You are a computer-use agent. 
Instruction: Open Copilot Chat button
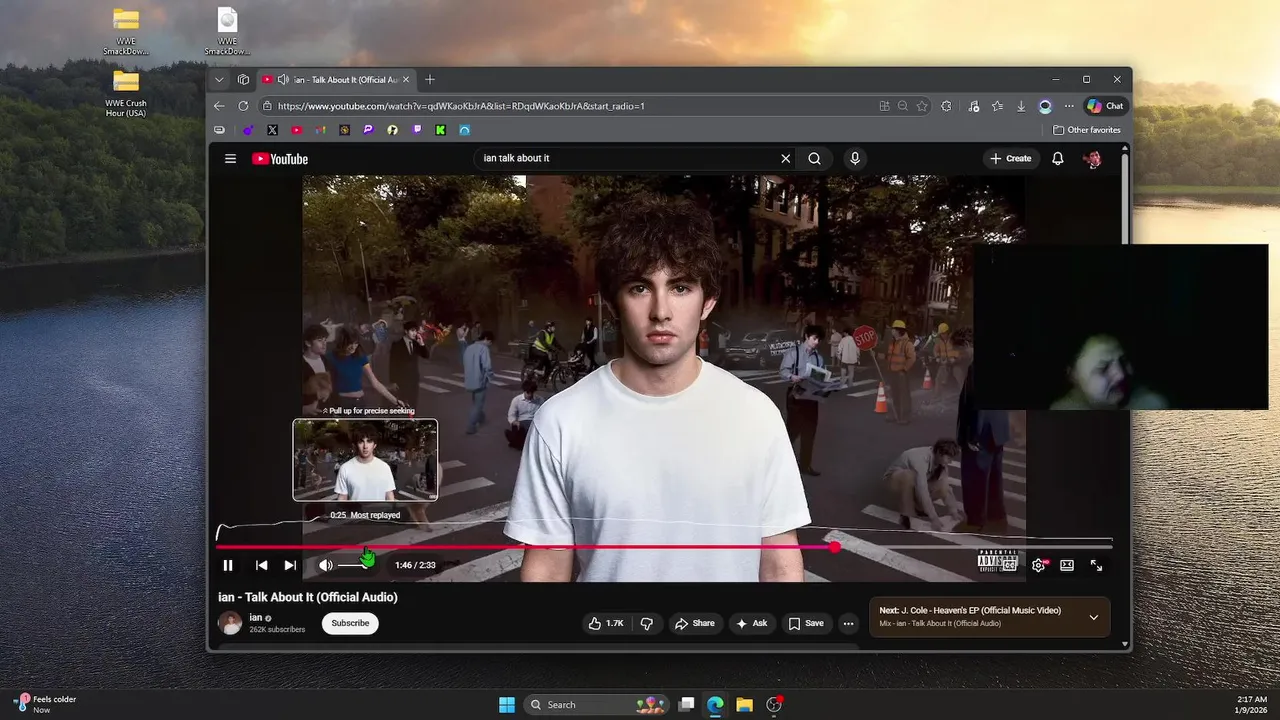1106,106
